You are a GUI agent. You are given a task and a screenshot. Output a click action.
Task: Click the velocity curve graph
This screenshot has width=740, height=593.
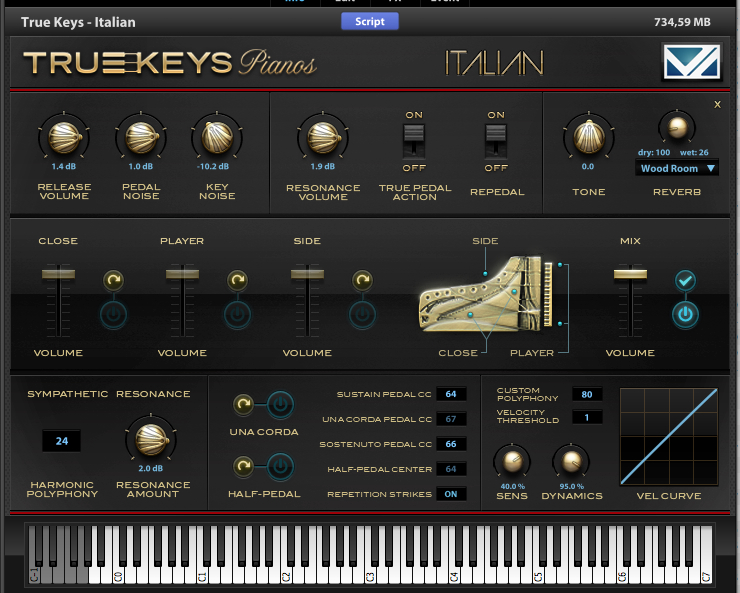(669, 436)
